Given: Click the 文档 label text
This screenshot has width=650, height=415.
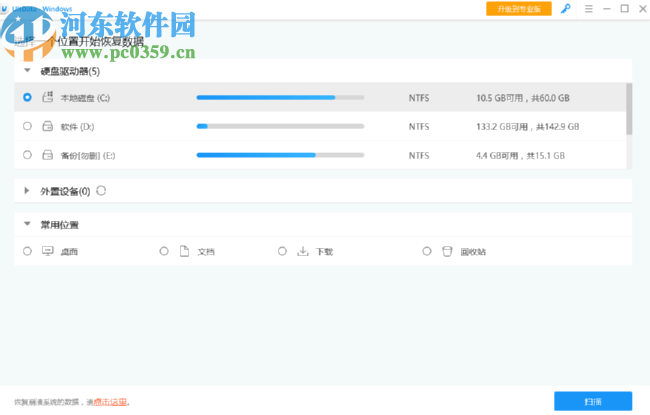Looking at the screenshot, I should (206, 252).
